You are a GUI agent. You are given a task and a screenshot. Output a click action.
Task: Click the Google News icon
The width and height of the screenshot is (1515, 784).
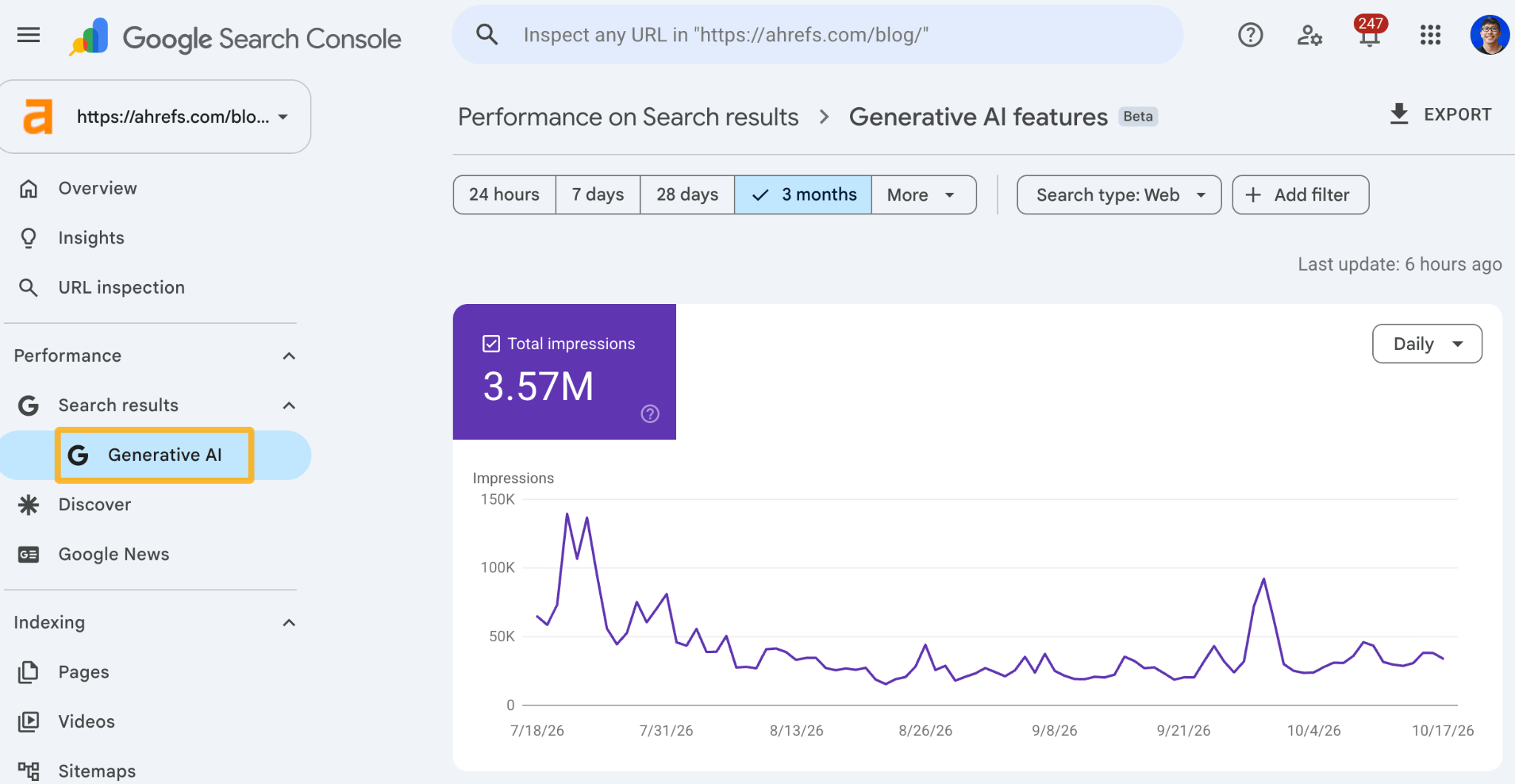(28, 554)
